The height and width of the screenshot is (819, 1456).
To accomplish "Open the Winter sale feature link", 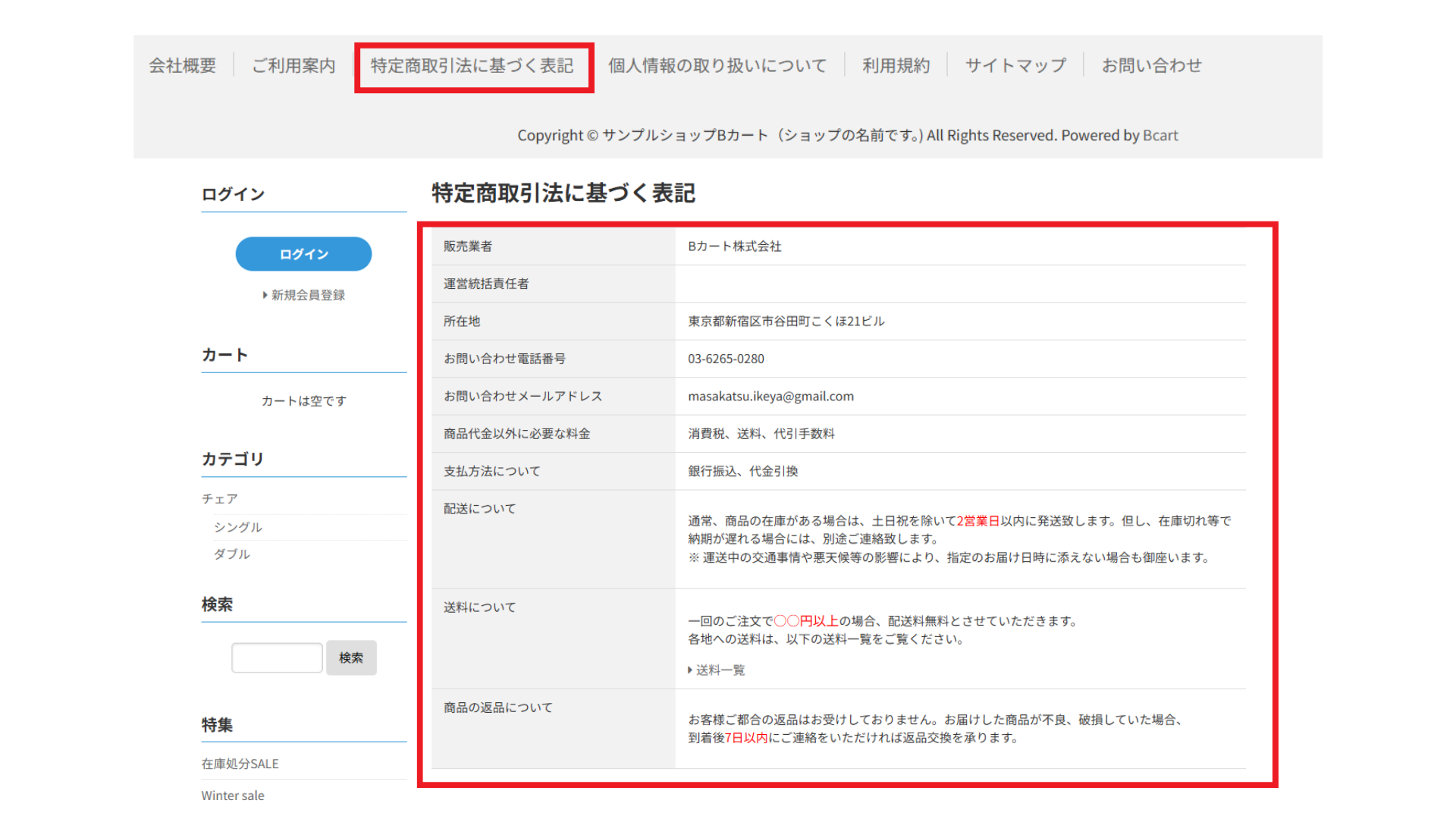I will 233,795.
